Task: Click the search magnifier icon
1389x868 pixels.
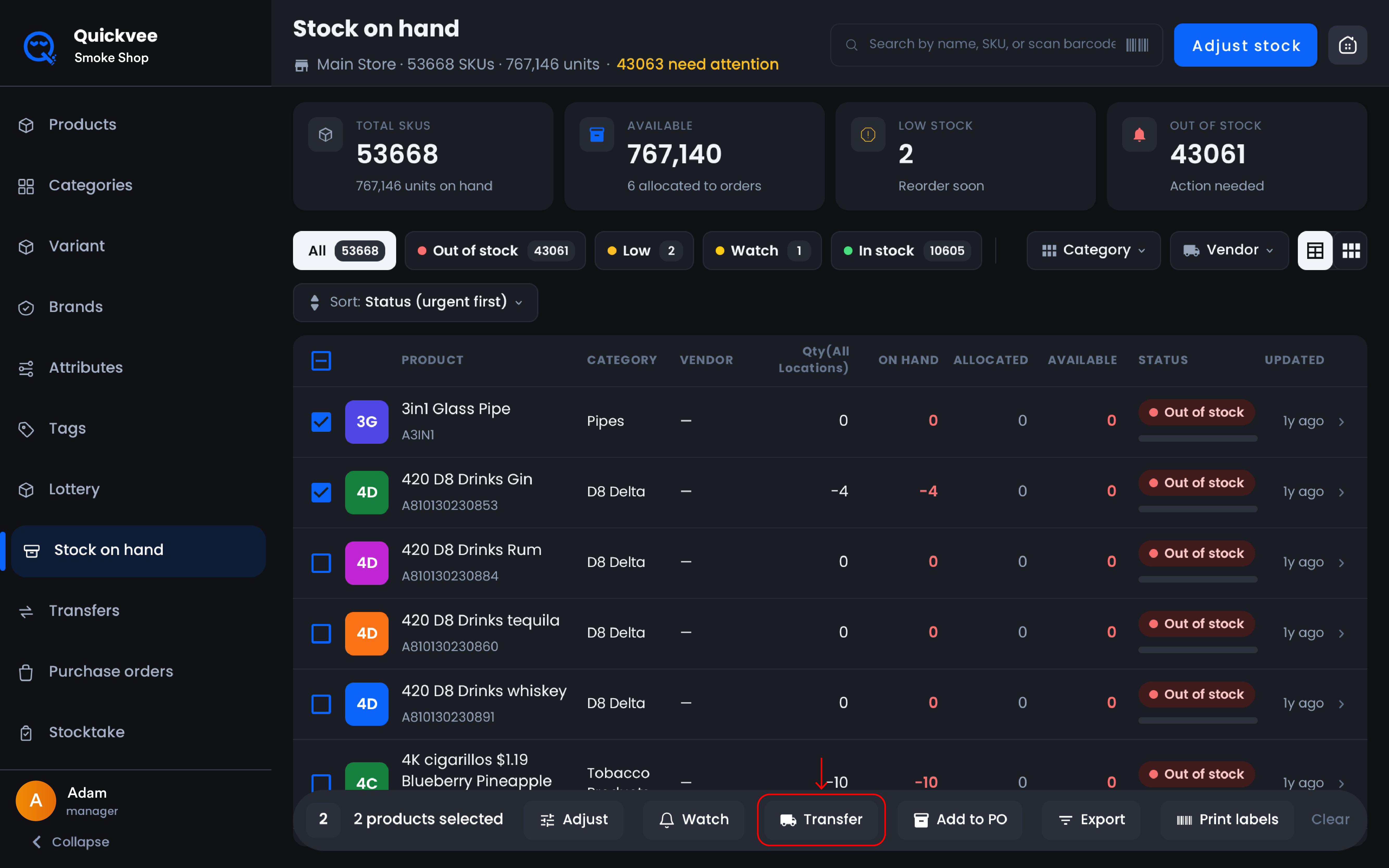Action: pyautogui.click(x=852, y=45)
